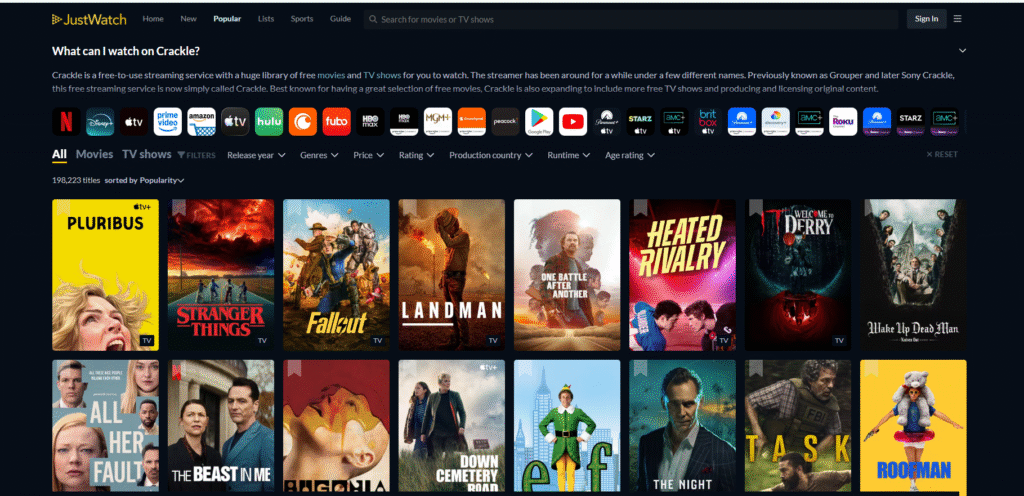Viewport: 1024px width, 496px height.
Task: Toggle the bookmark on Welcome to Derry poster
Action: pyautogui.click(x=756, y=208)
